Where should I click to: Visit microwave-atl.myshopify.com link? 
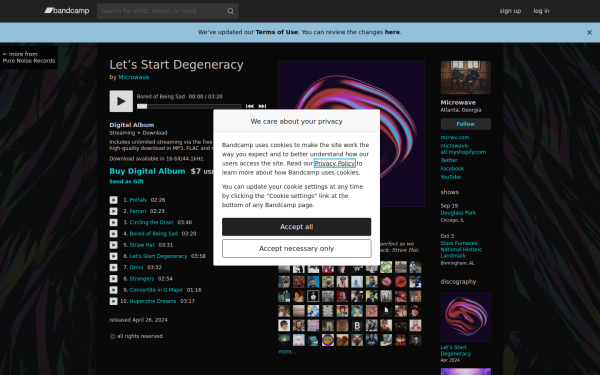point(463,149)
